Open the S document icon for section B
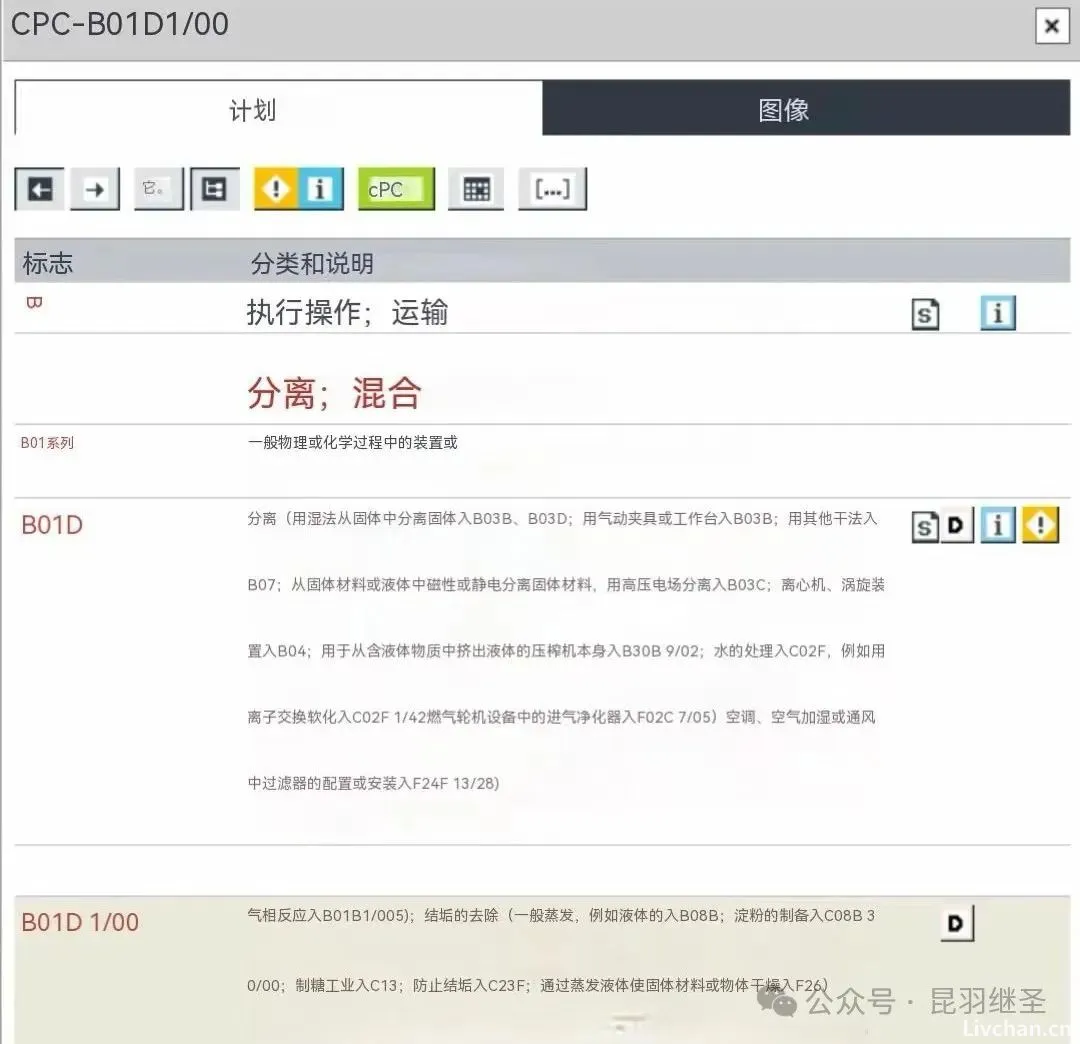 click(x=926, y=315)
